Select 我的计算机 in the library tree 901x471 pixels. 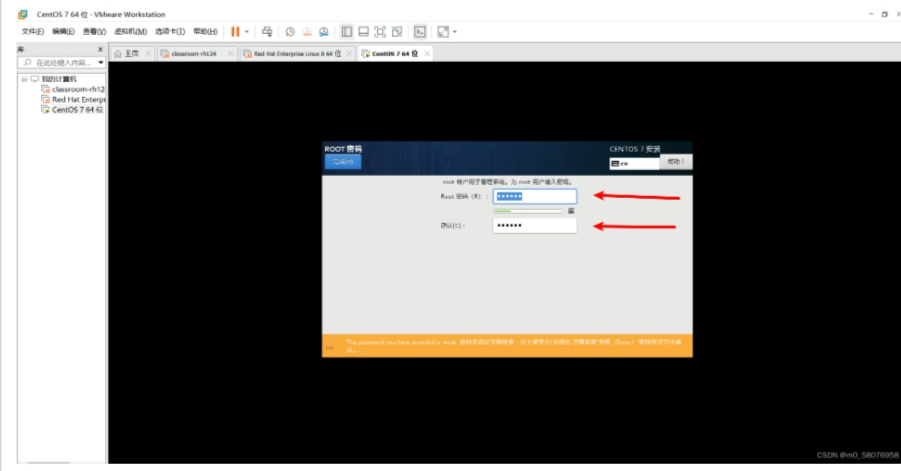(59, 79)
